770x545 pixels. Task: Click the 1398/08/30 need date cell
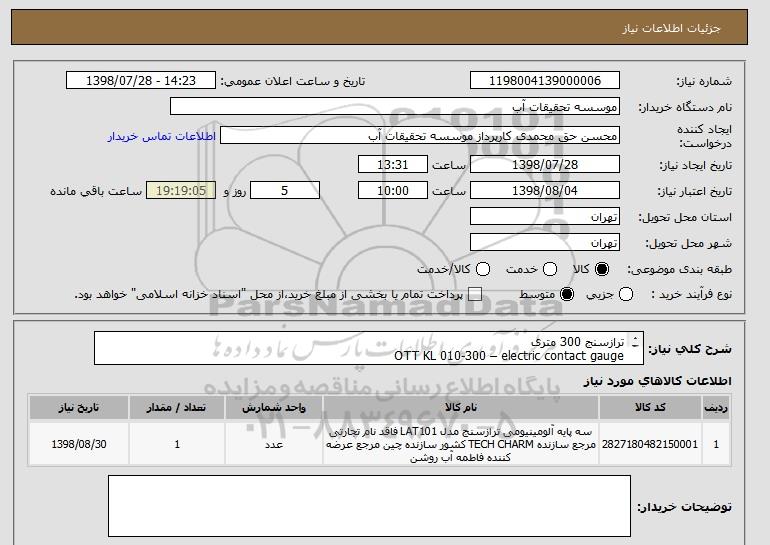pos(79,444)
